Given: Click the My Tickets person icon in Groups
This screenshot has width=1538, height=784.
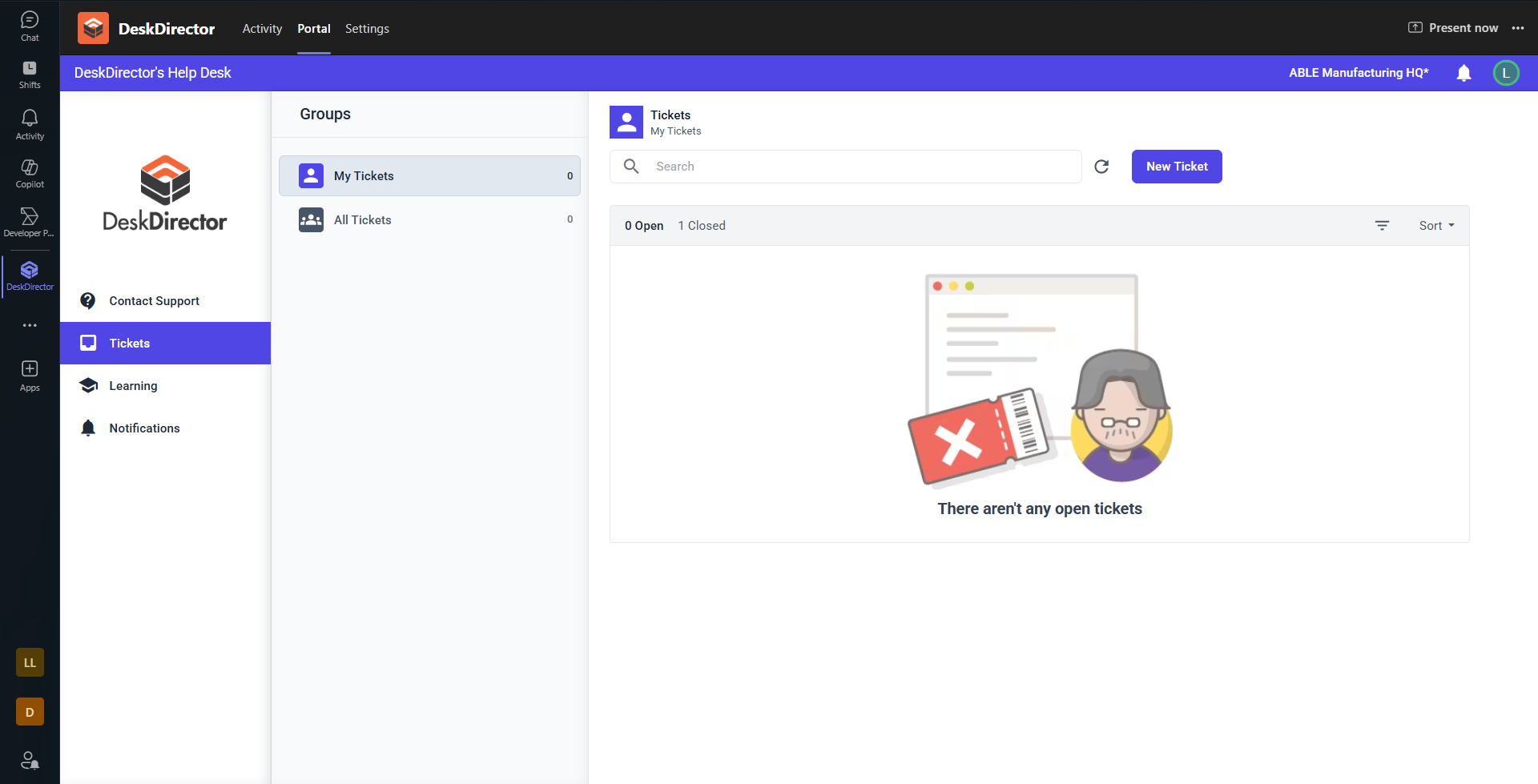Looking at the screenshot, I should [311, 176].
